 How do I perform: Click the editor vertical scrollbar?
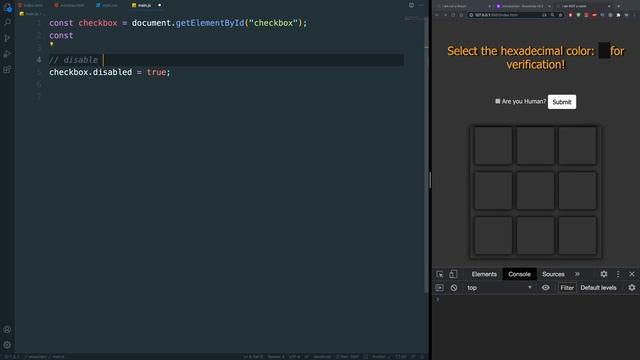pyautogui.click(x=426, y=155)
